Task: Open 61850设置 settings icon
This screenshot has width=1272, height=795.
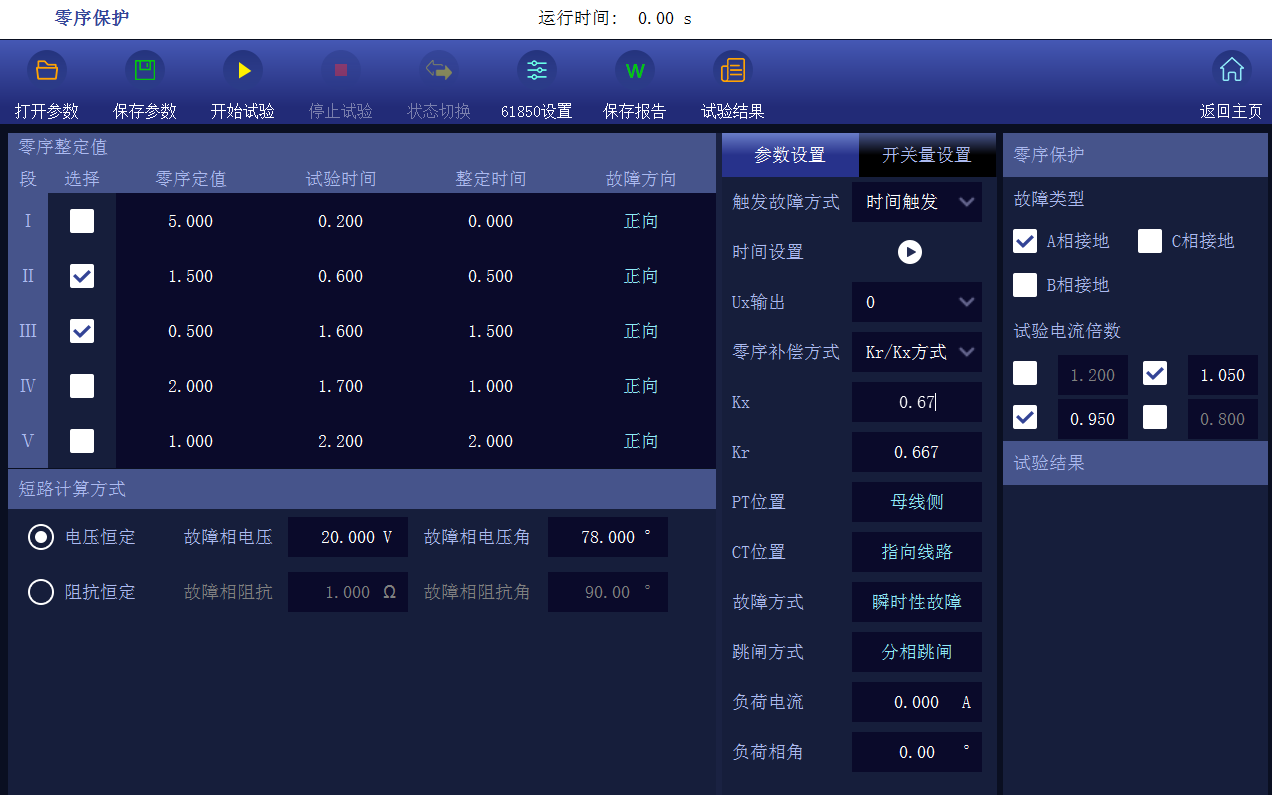Action: coord(537,70)
